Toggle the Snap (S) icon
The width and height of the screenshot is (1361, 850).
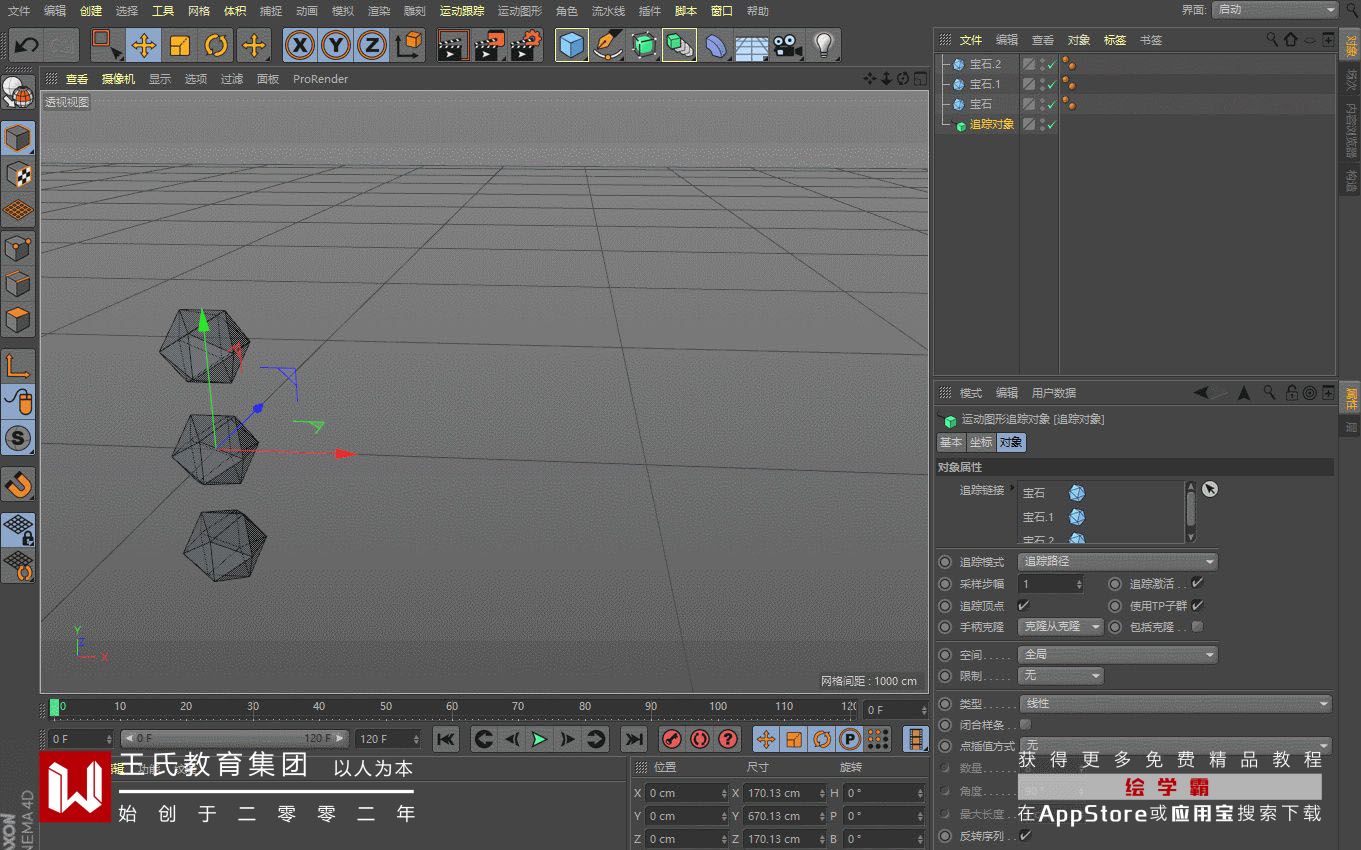click(18, 438)
